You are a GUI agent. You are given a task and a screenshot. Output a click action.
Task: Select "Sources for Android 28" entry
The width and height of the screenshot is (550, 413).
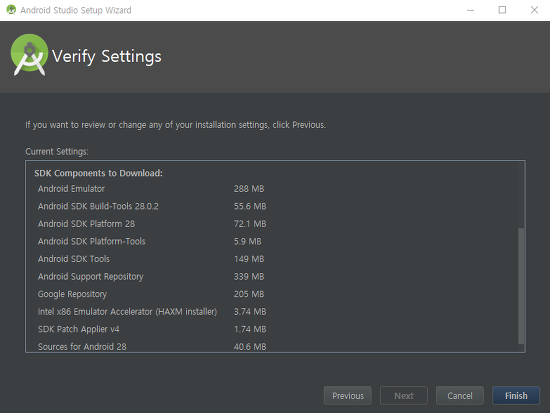tap(82, 347)
